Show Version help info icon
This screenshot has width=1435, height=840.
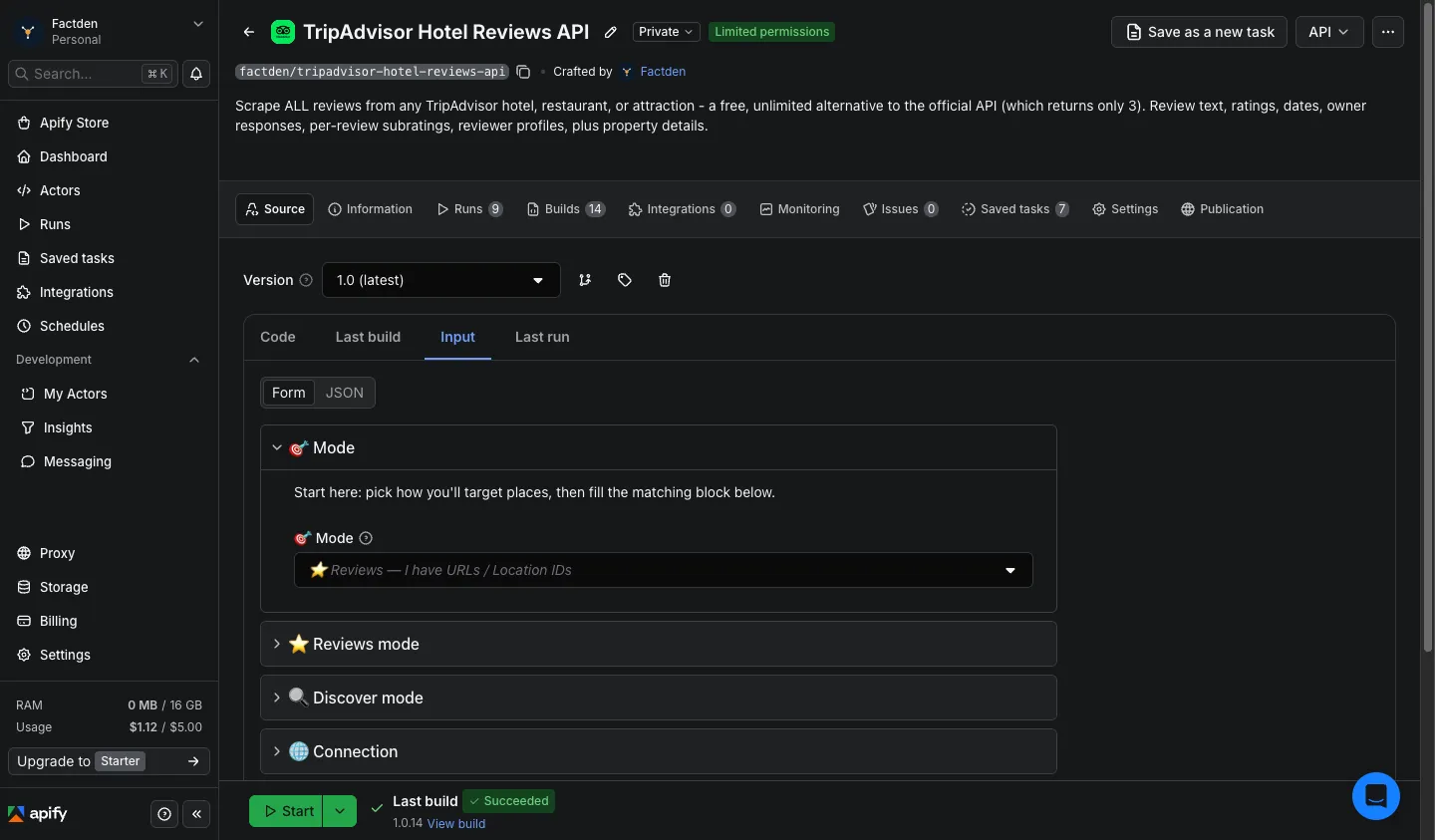306,280
